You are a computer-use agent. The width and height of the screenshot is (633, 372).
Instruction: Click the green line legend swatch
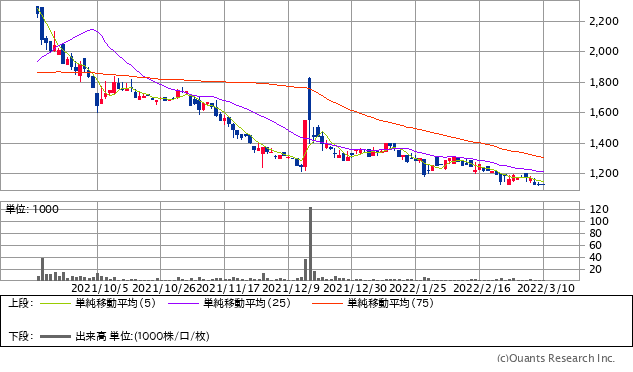click(55, 303)
